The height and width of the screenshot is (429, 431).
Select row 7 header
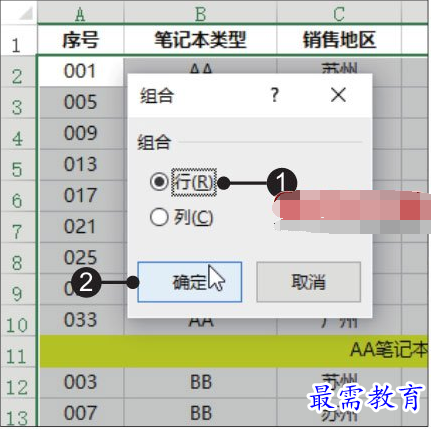pyautogui.click(x=18, y=227)
